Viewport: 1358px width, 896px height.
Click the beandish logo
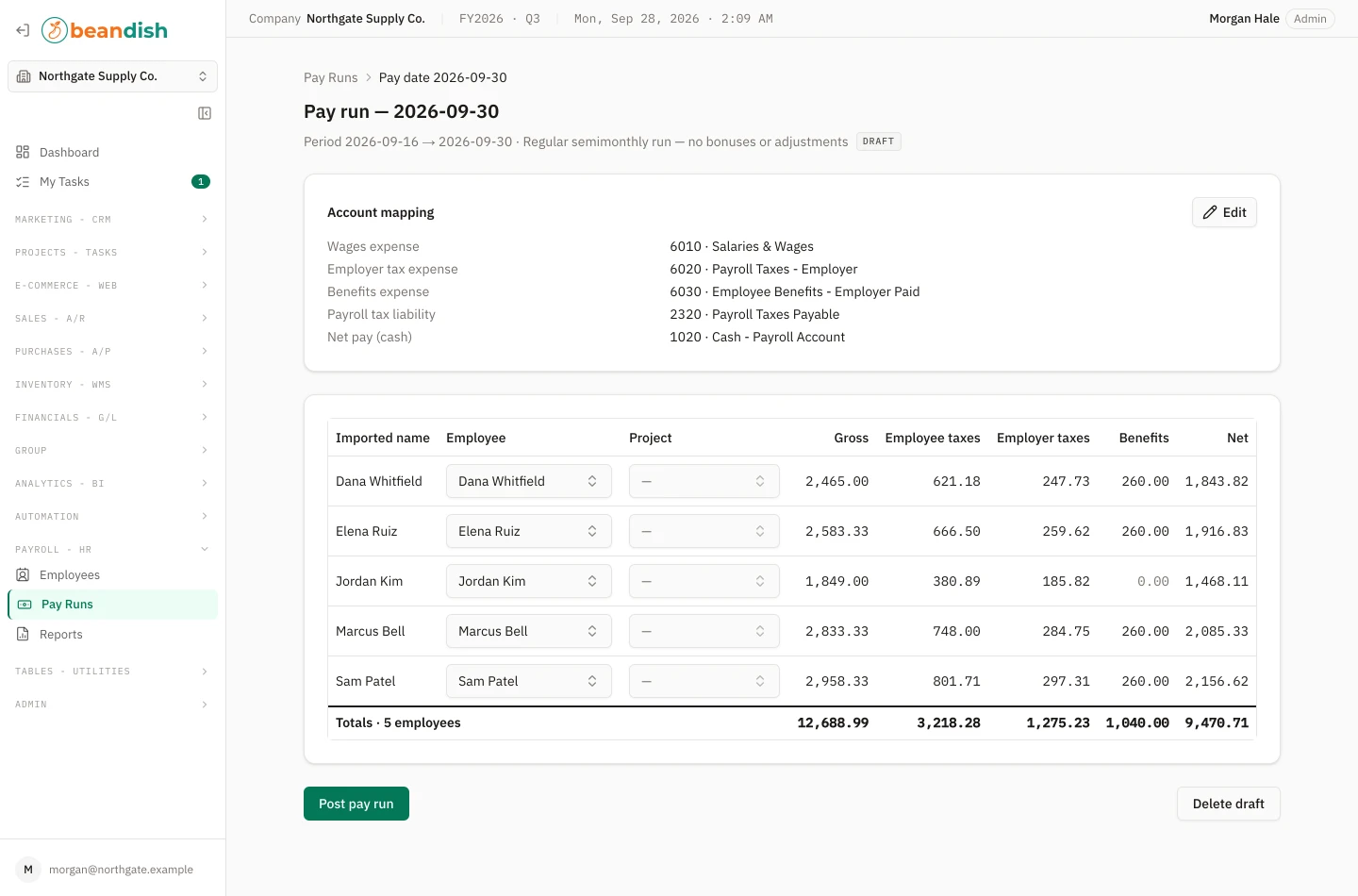coord(105,30)
